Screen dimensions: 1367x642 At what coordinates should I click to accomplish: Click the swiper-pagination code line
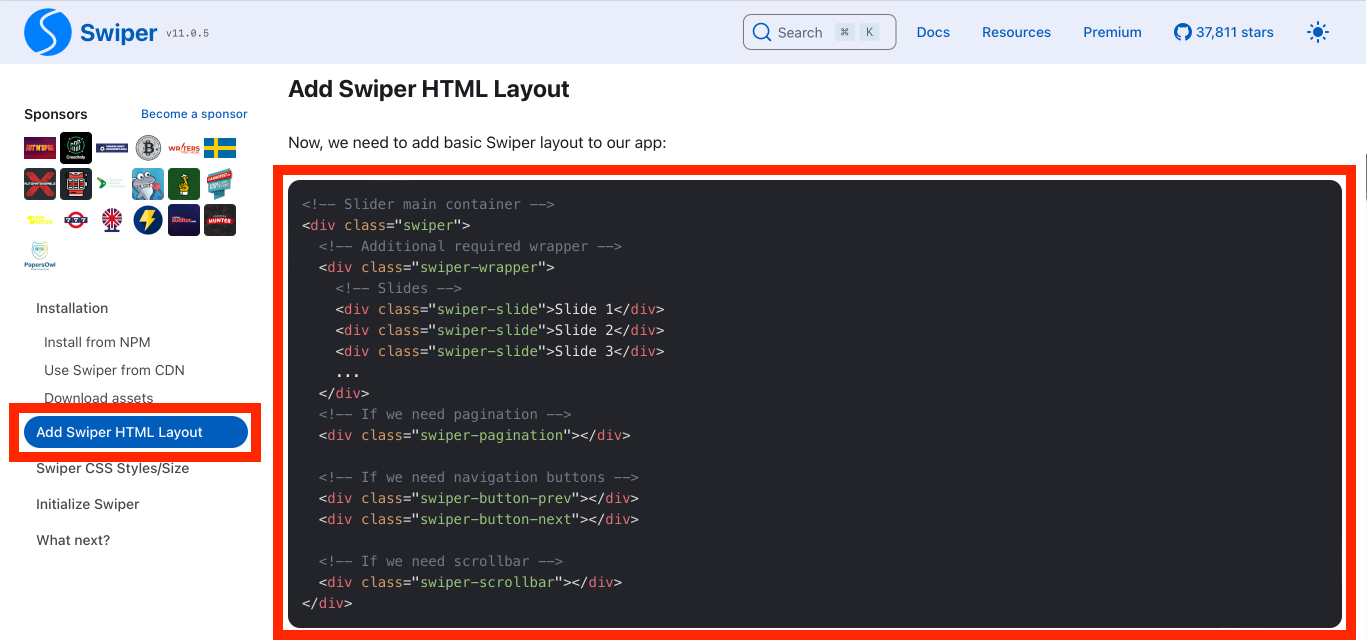point(475,435)
